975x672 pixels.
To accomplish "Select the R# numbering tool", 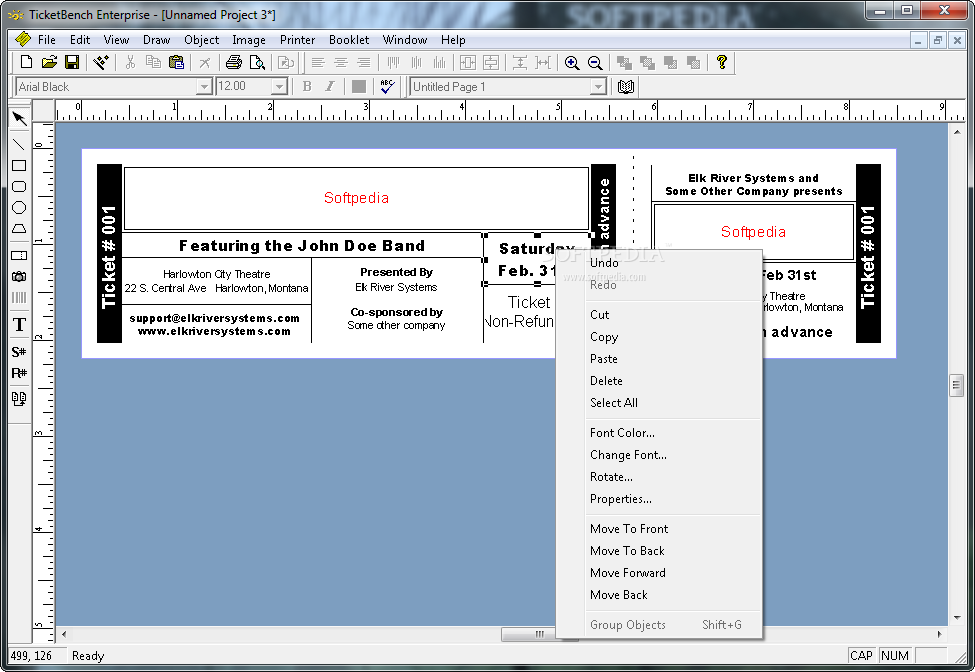I will pyautogui.click(x=19, y=373).
